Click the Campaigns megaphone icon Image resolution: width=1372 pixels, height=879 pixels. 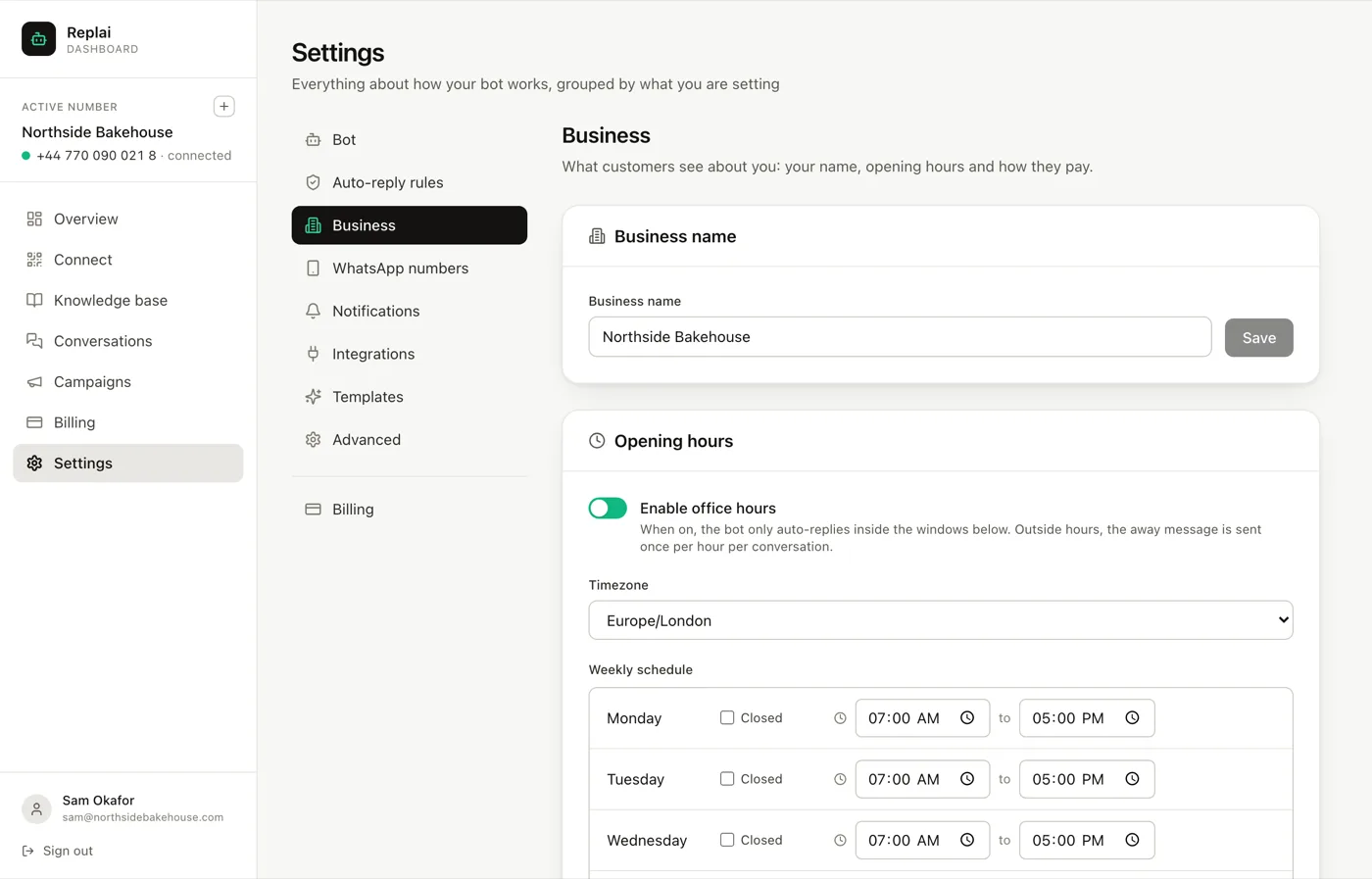(x=34, y=382)
